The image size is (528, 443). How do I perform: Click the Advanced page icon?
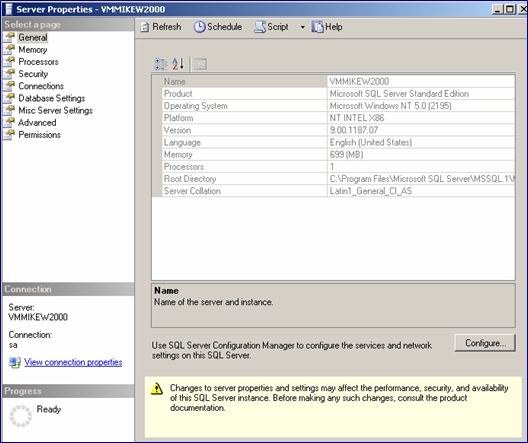pos(9,122)
